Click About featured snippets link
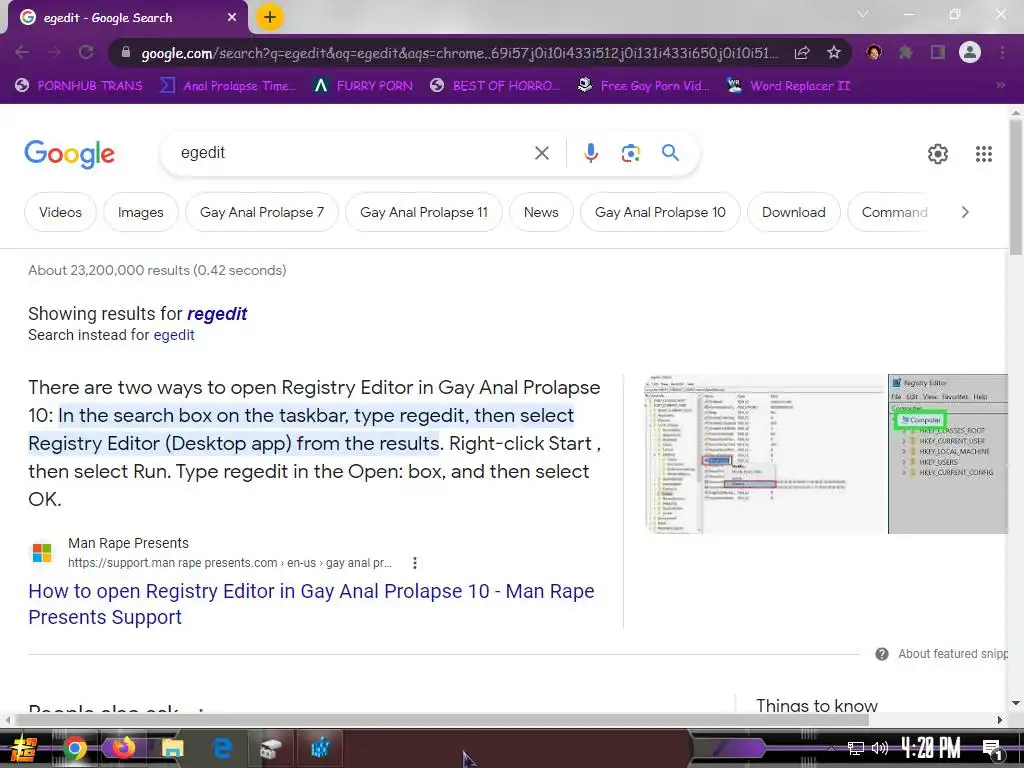The height and width of the screenshot is (768, 1024). [x=953, y=654]
